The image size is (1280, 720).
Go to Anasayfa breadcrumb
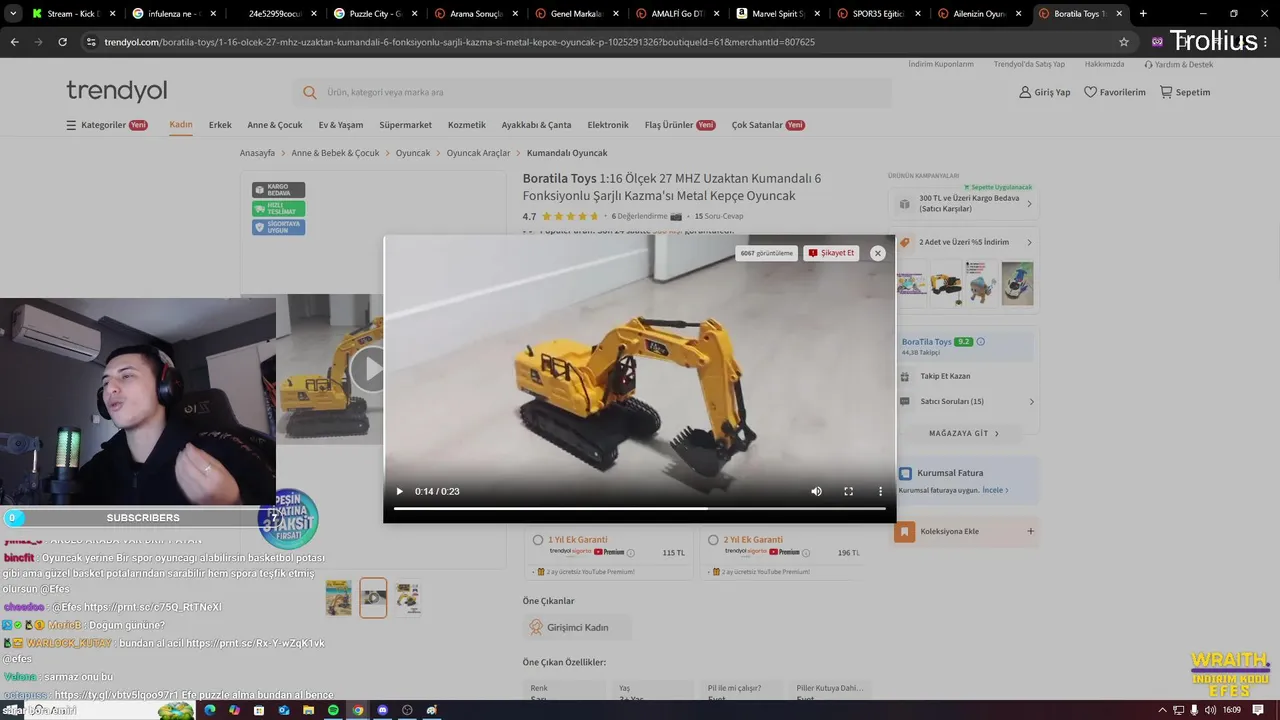257,153
